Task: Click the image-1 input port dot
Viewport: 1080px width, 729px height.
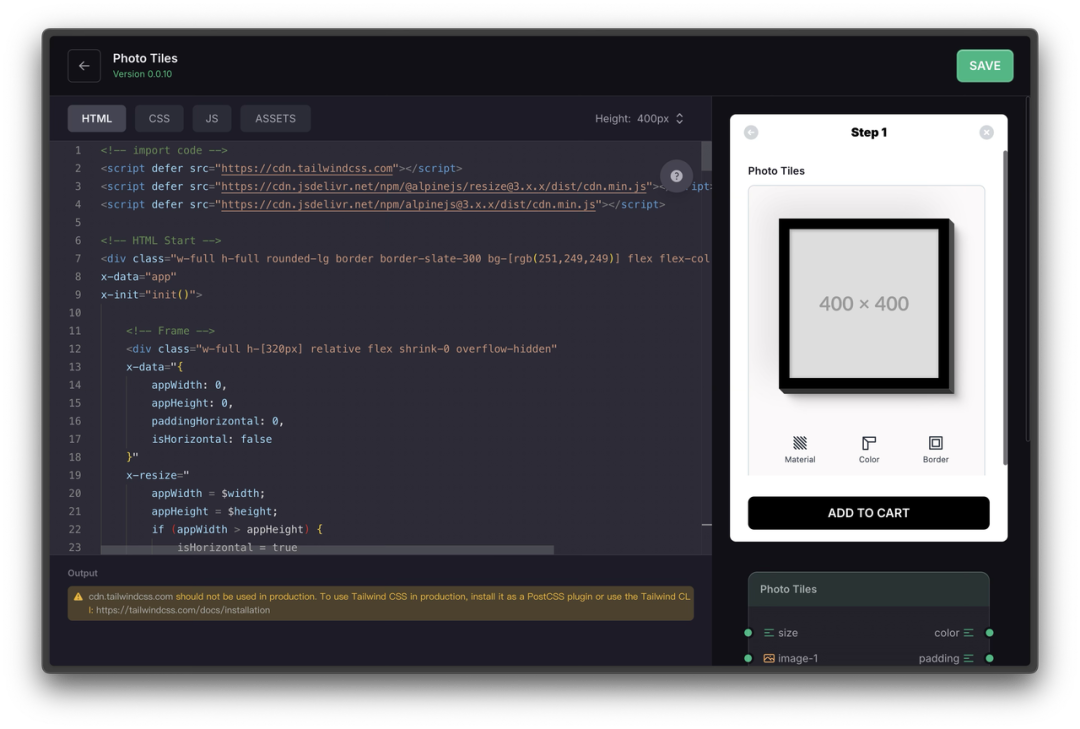Action: (x=748, y=658)
